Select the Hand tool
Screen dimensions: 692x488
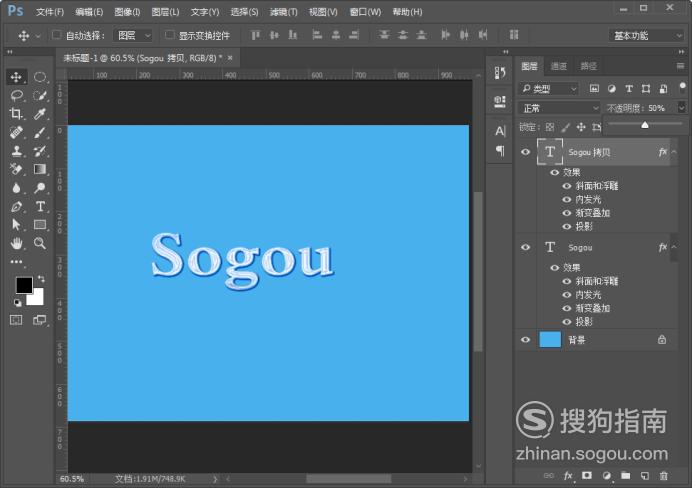pyautogui.click(x=16, y=243)
